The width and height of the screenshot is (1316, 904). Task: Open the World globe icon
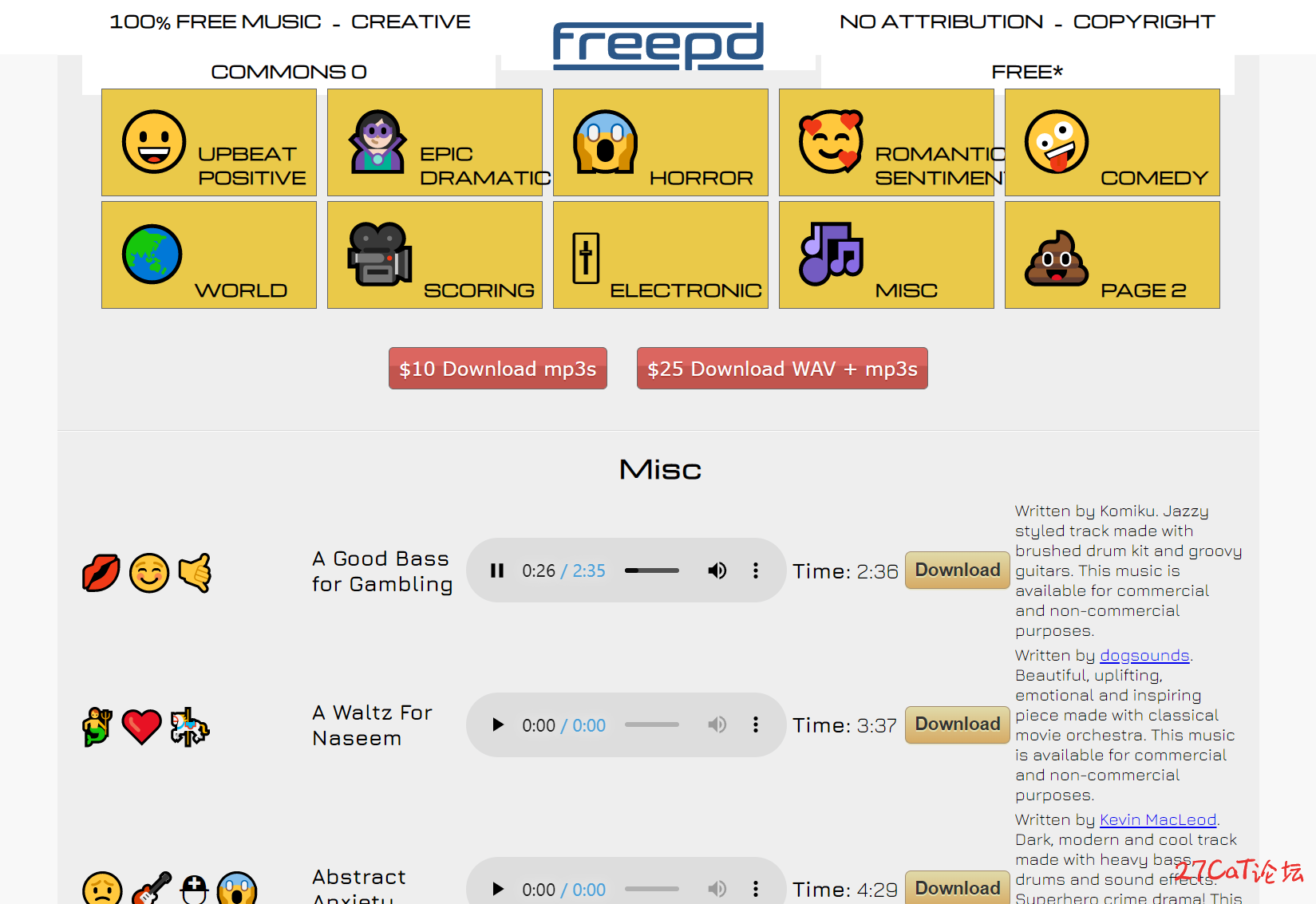(152, 255)
